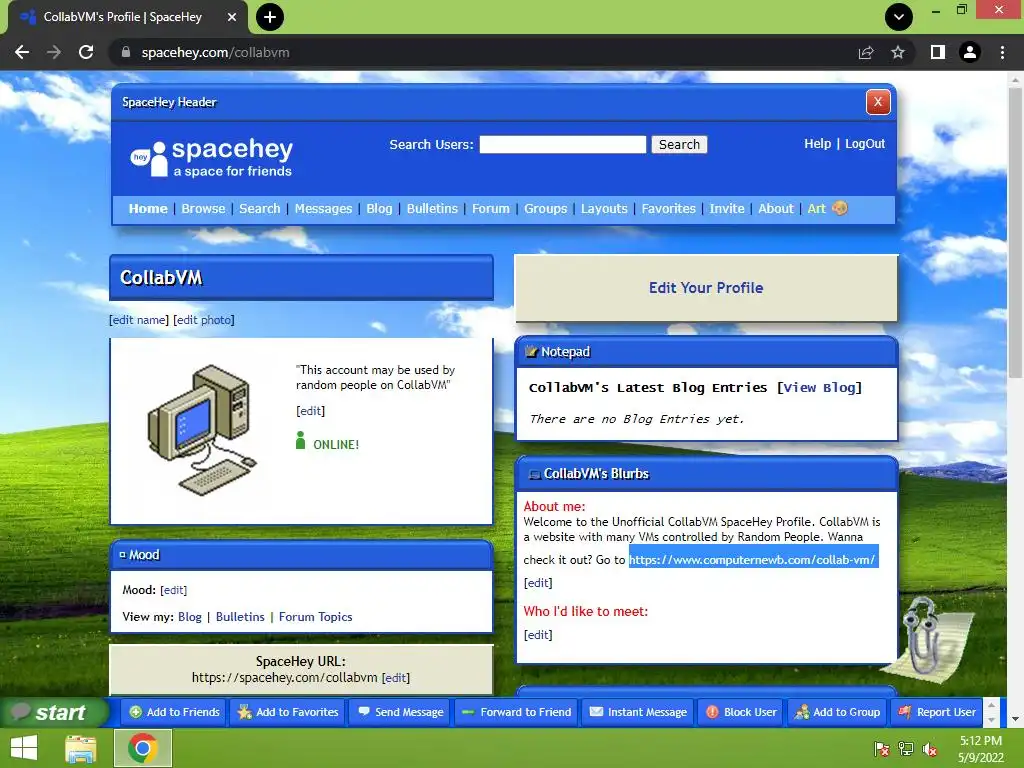Click Add to Friends button

174,712
